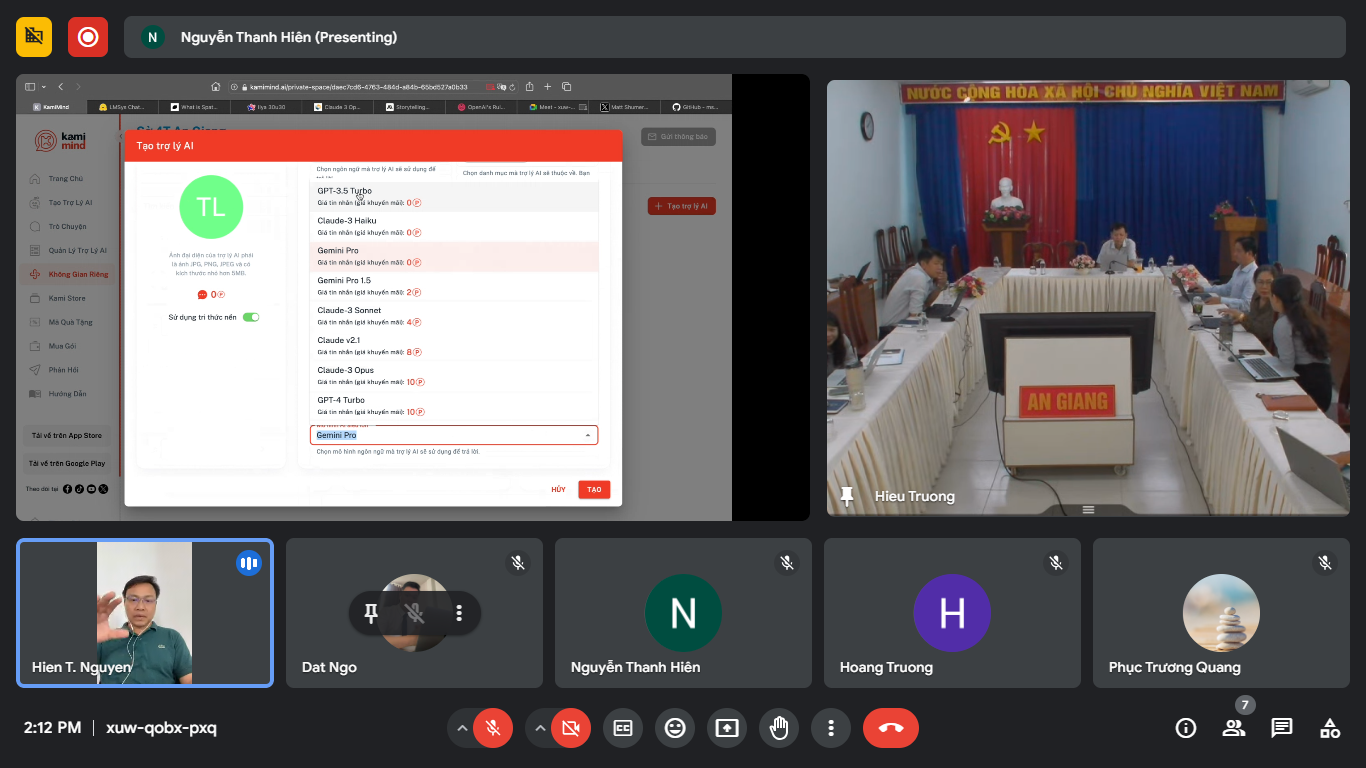Viewport: 1366px width, 768px height.
Task: Open the meeting details info icon
Action: pos(1186,728)
